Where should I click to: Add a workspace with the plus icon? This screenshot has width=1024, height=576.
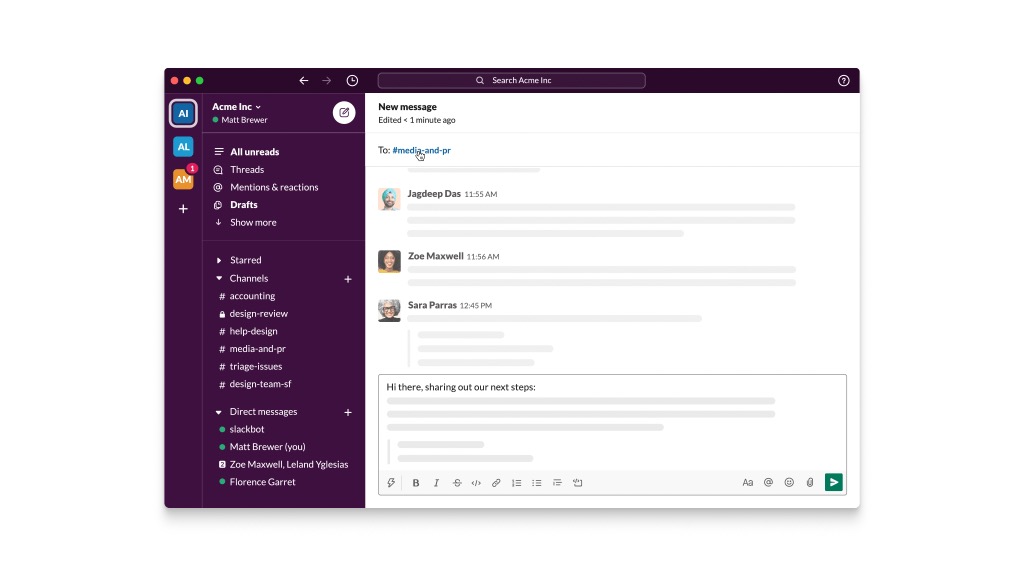click(184, 209)
